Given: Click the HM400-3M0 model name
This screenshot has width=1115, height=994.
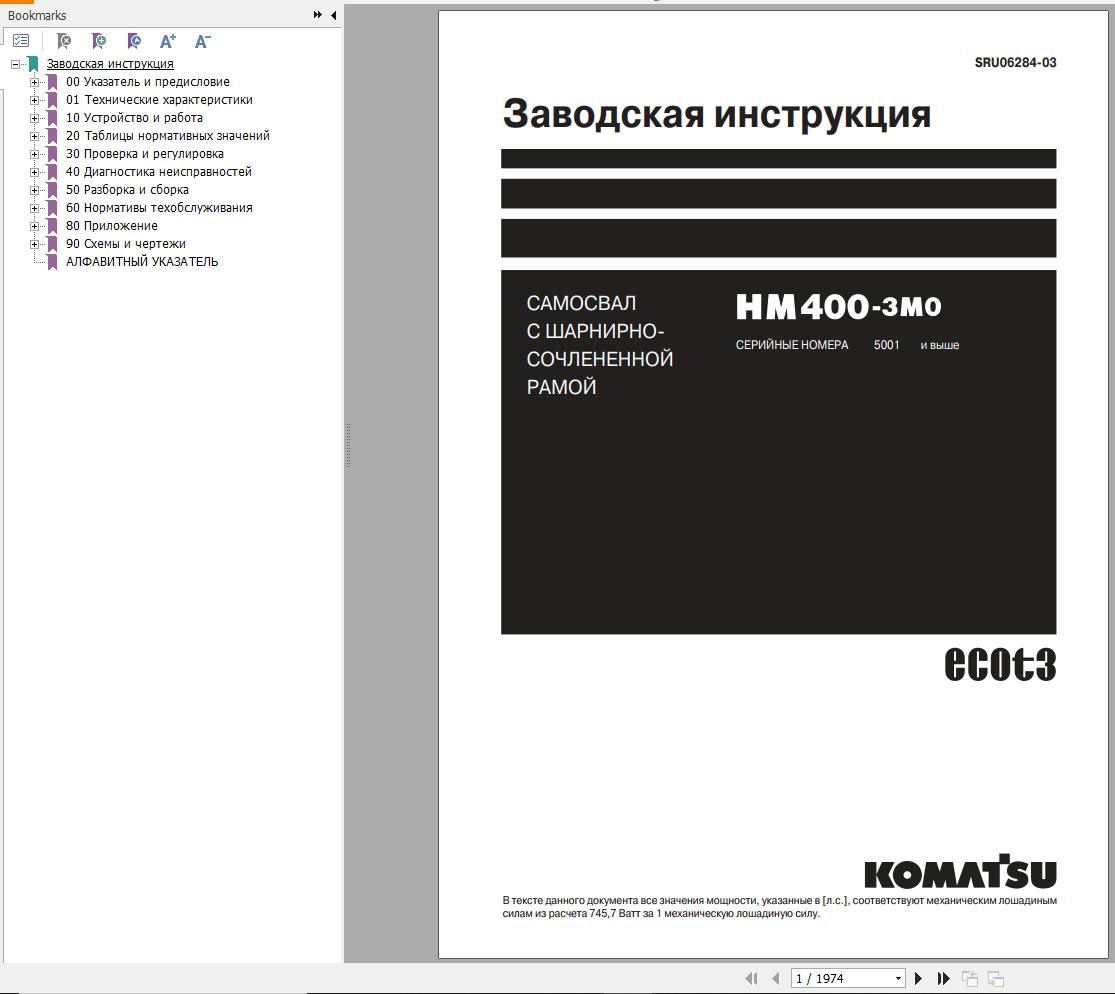Looking at the screenshot, I should [838, 307].
